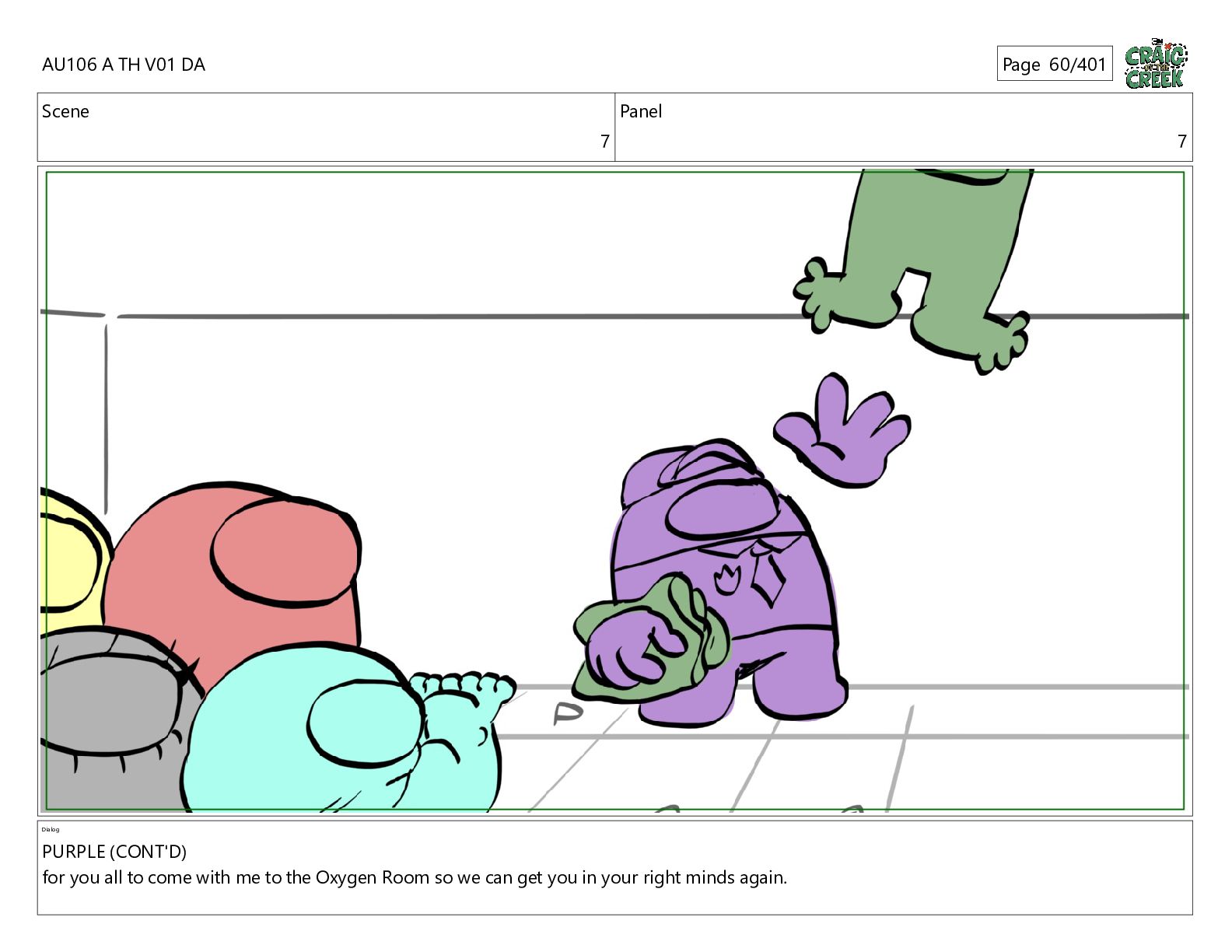Click the purple raised hand
The height and width of the screenshot is (952, 1232).
pos(842,431)
